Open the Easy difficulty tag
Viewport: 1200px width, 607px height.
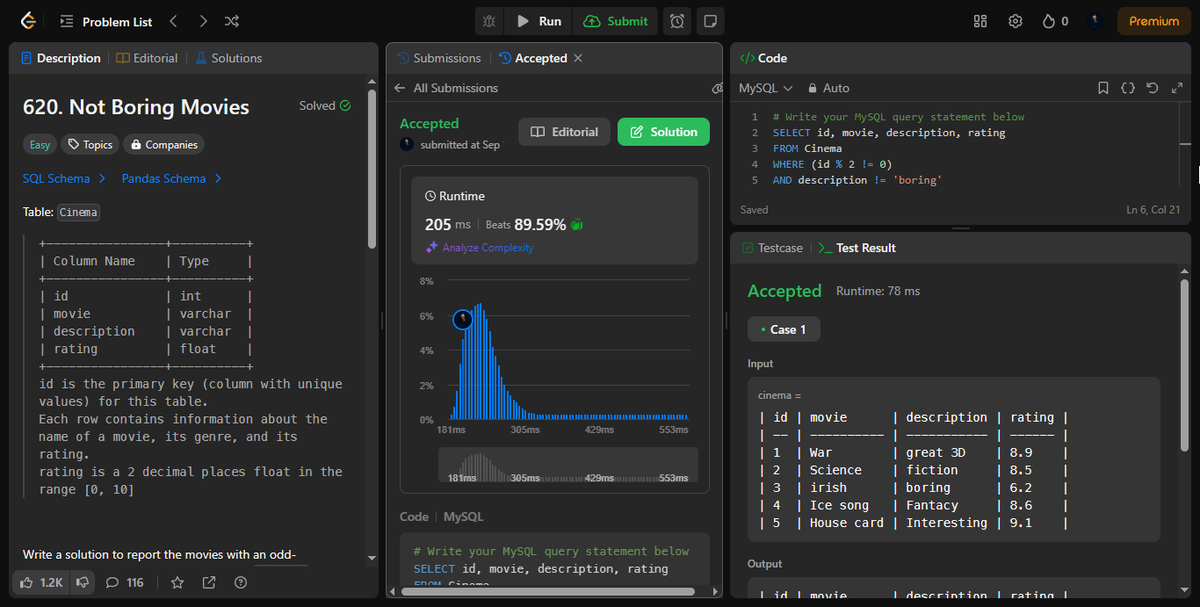click(x=39, y=145)
